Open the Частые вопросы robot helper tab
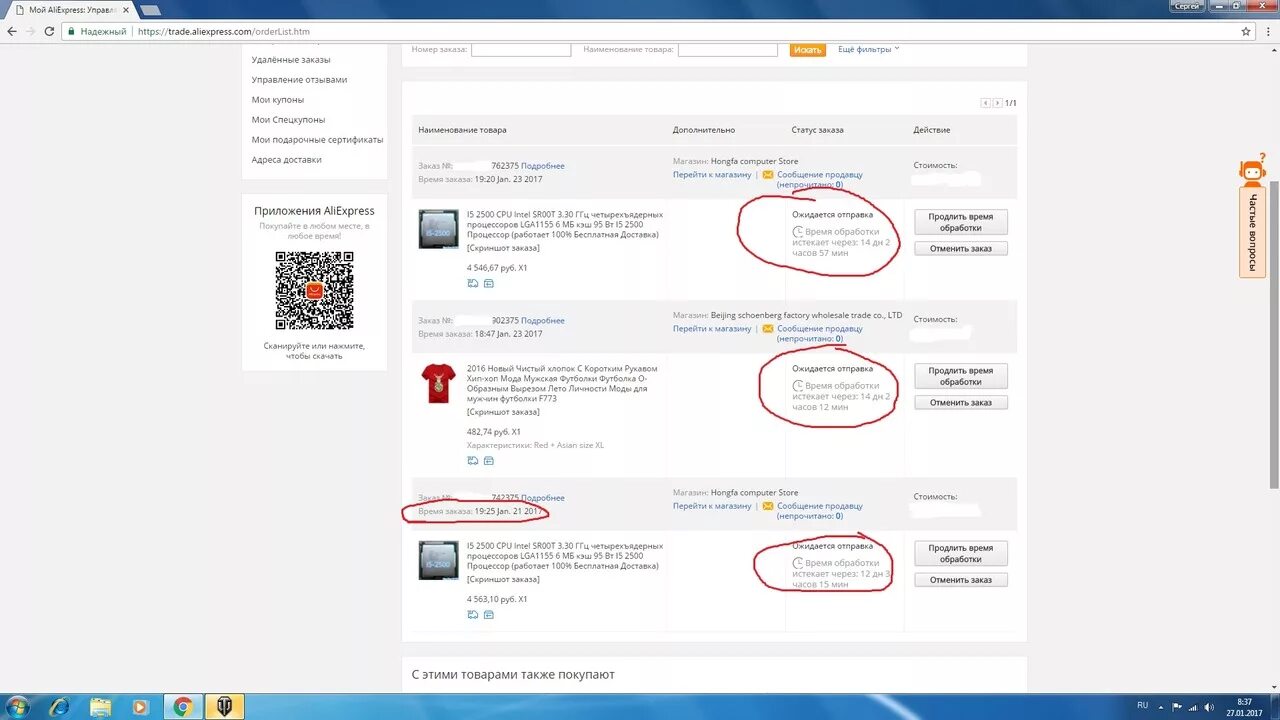This screenshot has height=720, width=1280. tap(1253, 216)
